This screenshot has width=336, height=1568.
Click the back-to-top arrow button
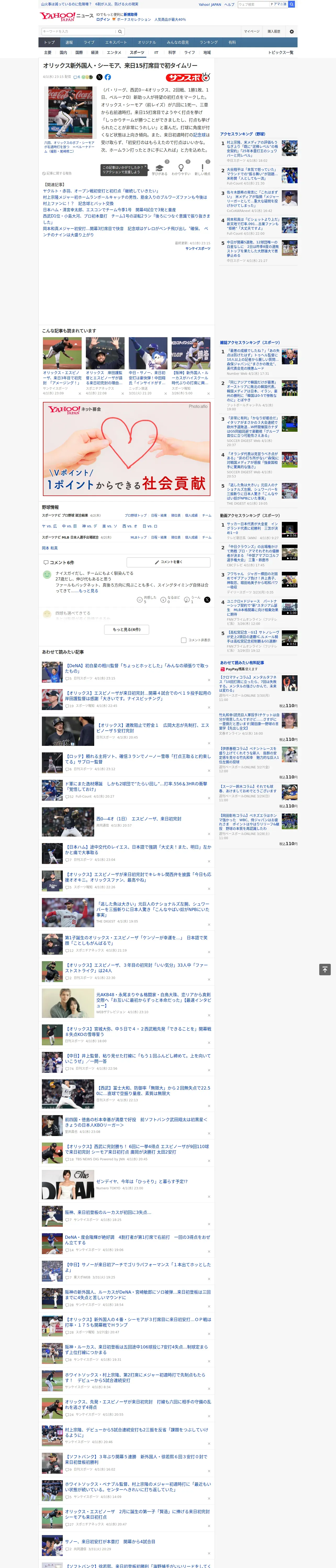(x=325, y=970)
